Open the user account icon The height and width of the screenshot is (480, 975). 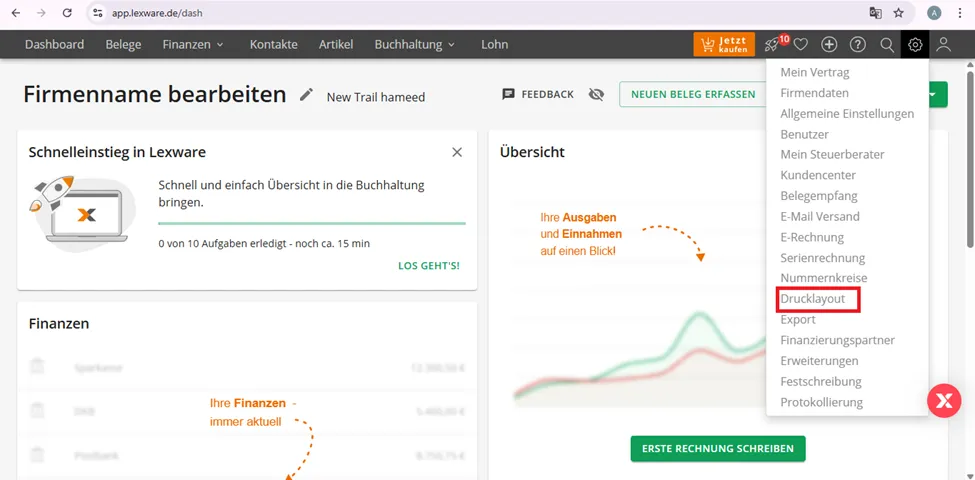944,45
